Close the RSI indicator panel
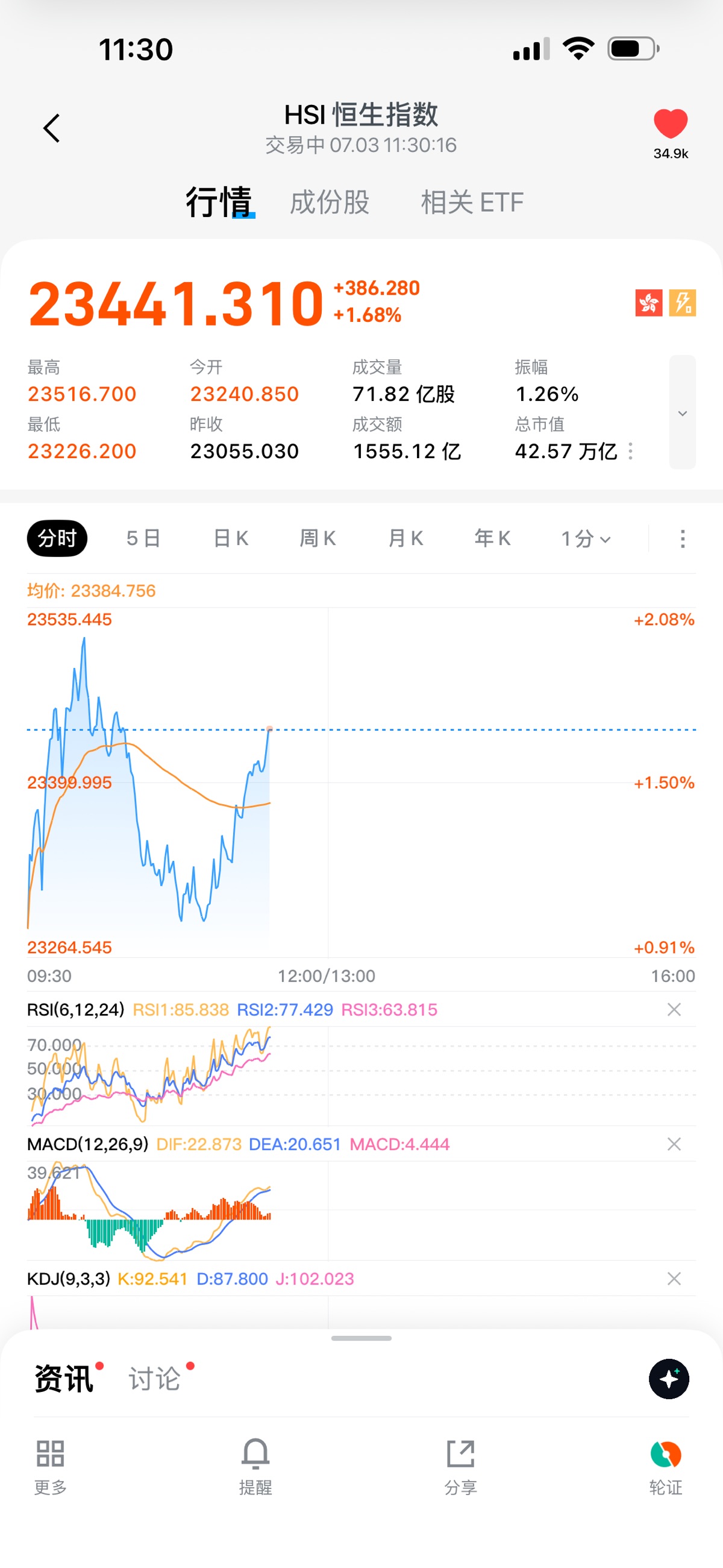This screenshot has height=1568, width=723. 674,1010
